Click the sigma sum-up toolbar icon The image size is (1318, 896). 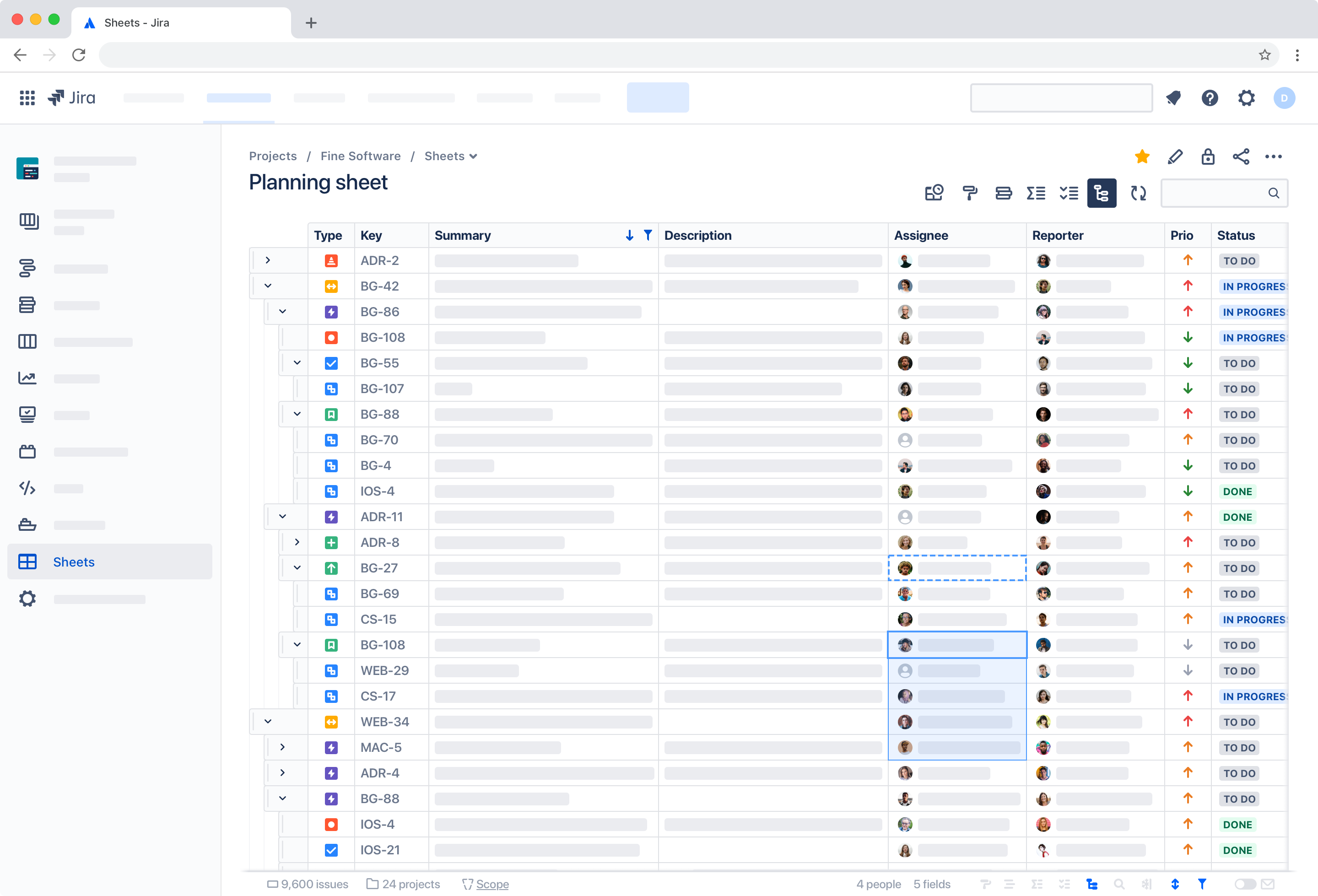coord(1036,194)
